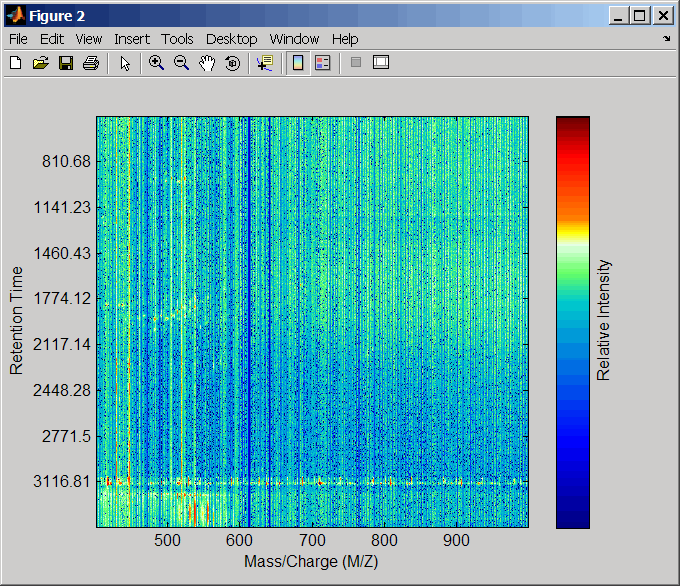Screen dimensions: 680x586
Task: Click the Show Plot Tools icon
Action: tap(380, 63)
